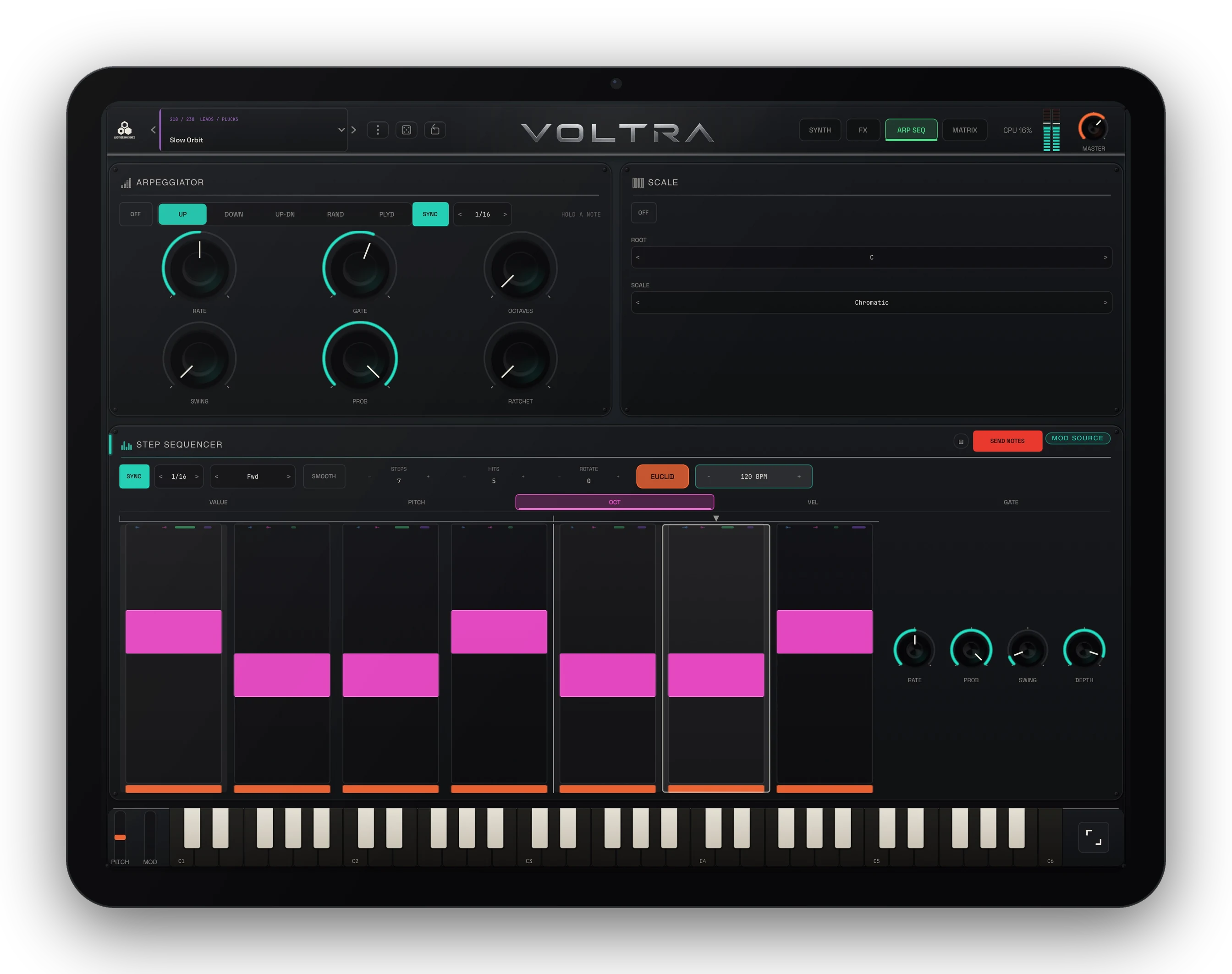Click the fullscreen expand icon beside the keyboard
Screen dimensions: 1232x974
[1094, 837]
